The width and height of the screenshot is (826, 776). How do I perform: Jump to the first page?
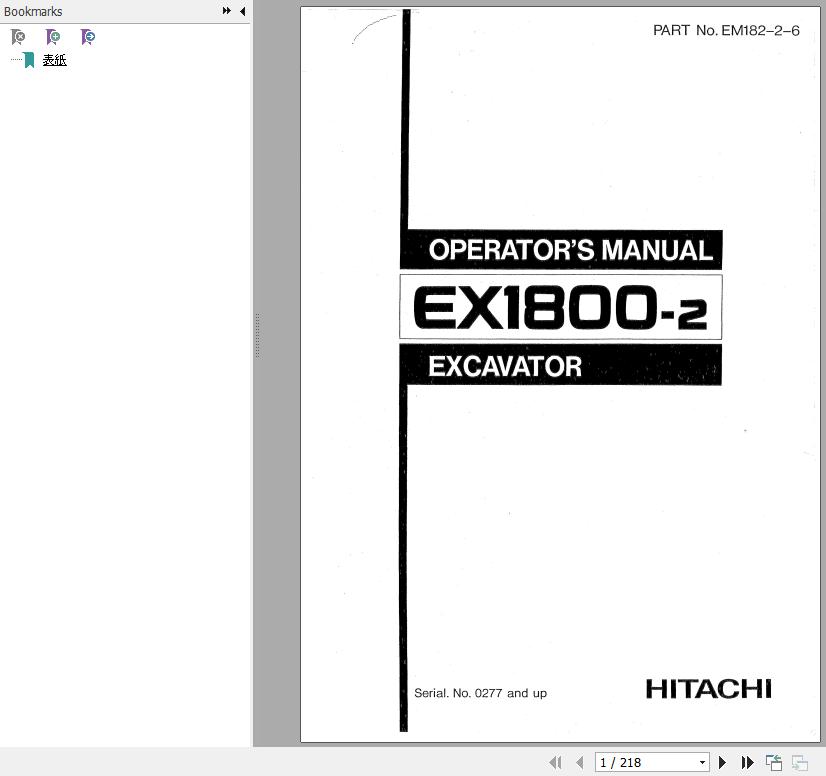[x=555, y=763]
